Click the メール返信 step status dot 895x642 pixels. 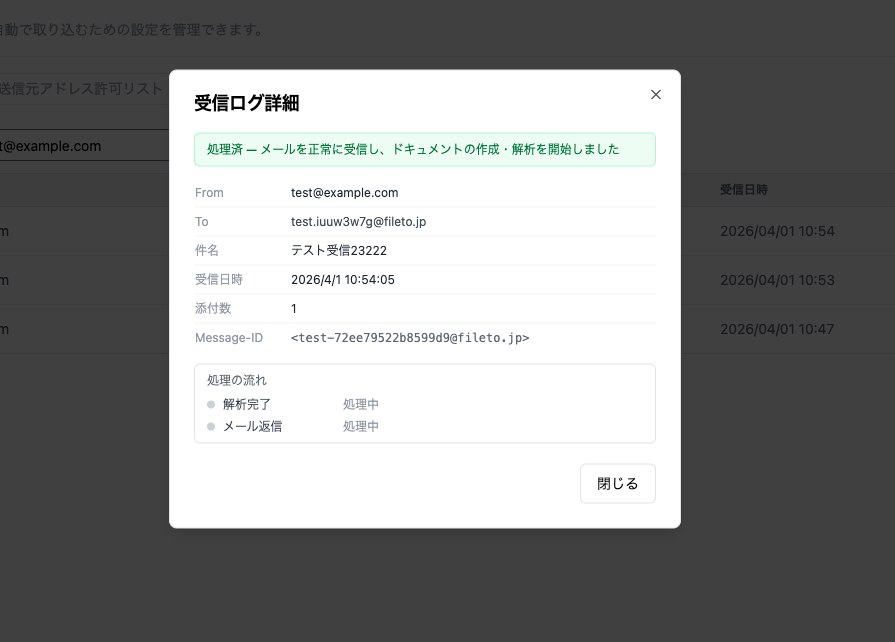(211, 426)
